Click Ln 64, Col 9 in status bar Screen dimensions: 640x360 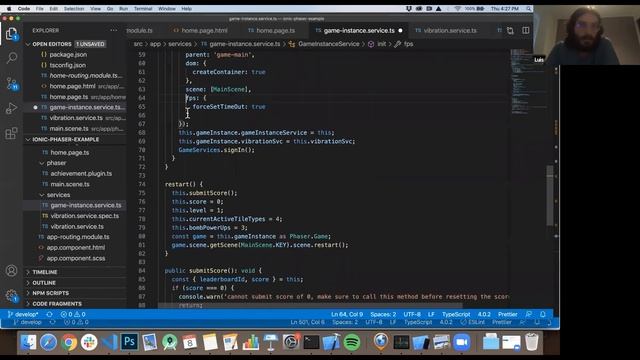click(x=347, y=314)
